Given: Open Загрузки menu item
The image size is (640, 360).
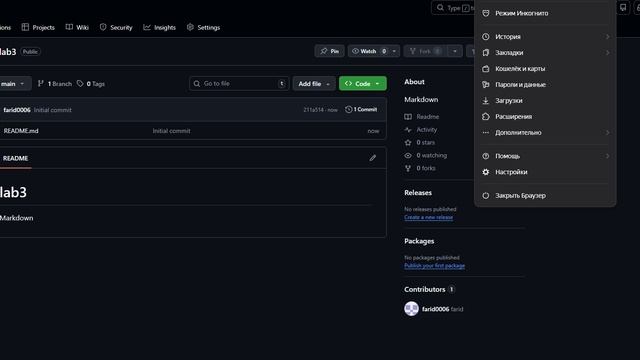Looking at the screenshot, I should click(x=545, y=100).
